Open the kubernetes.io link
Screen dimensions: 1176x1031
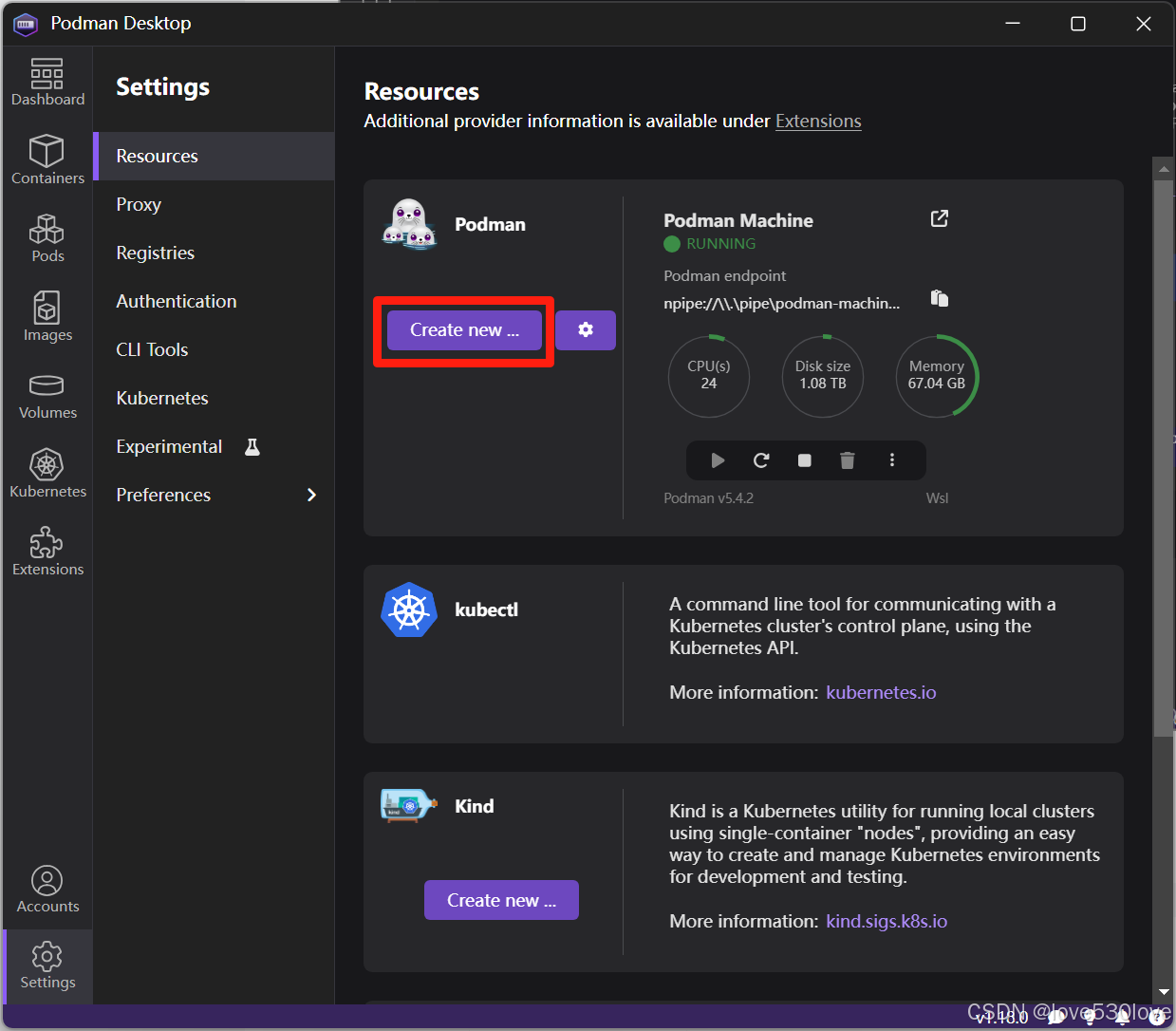click(x=881, y=692)
